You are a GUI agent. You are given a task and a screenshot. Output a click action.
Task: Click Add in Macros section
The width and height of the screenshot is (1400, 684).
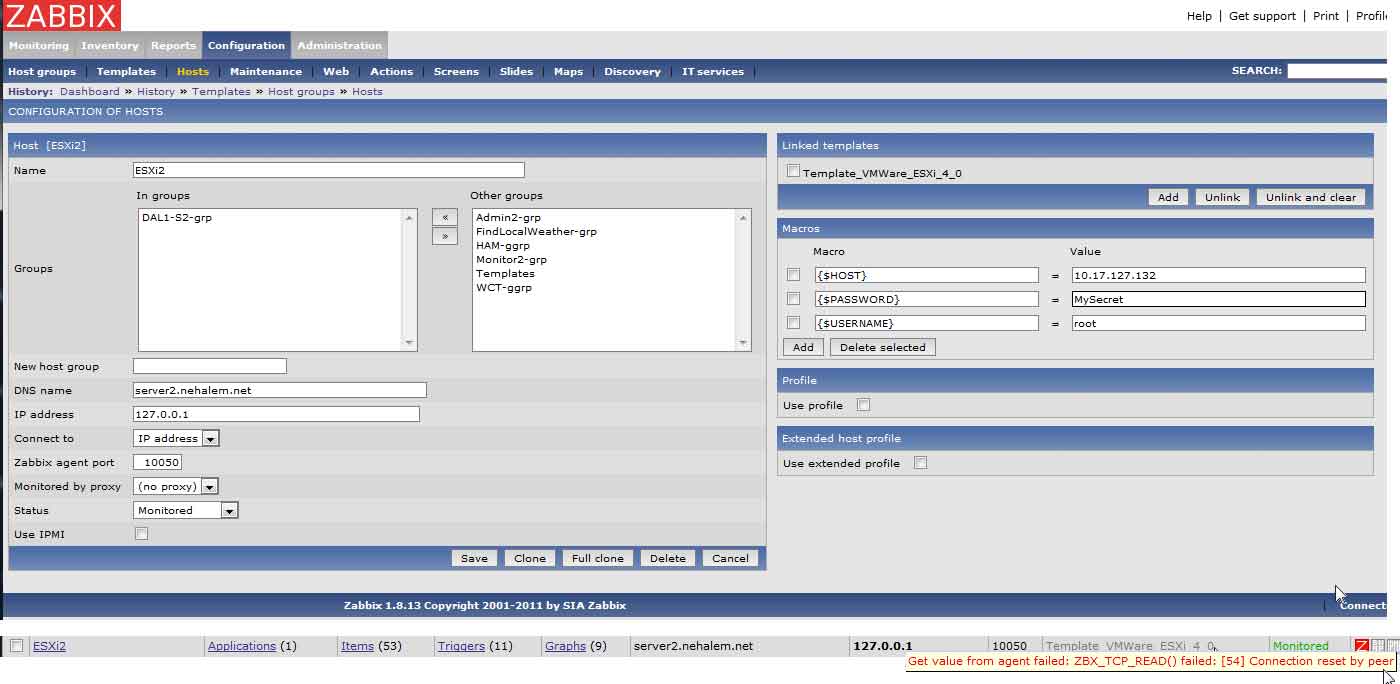(803, 347)
